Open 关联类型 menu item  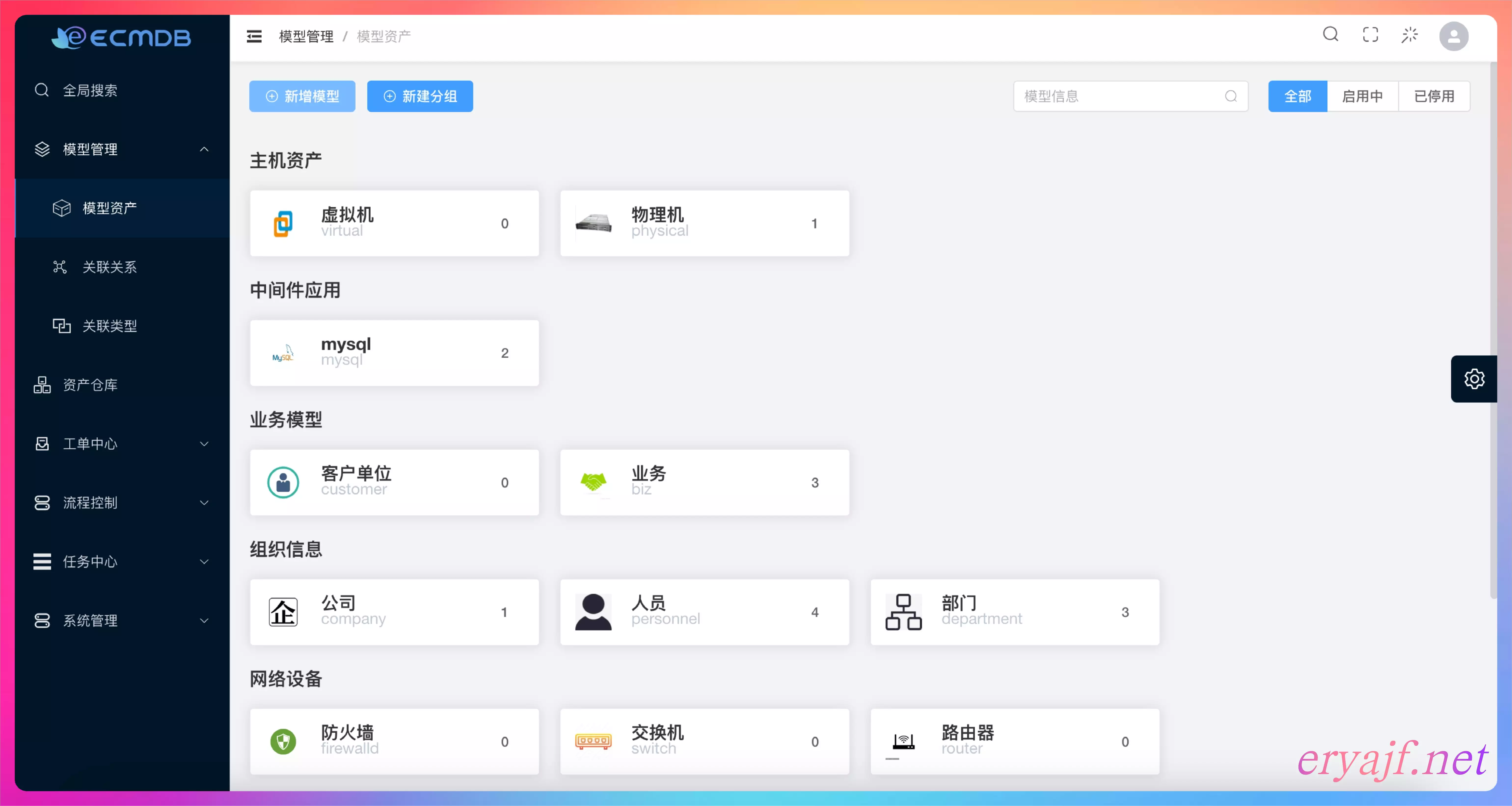point(122,326)
